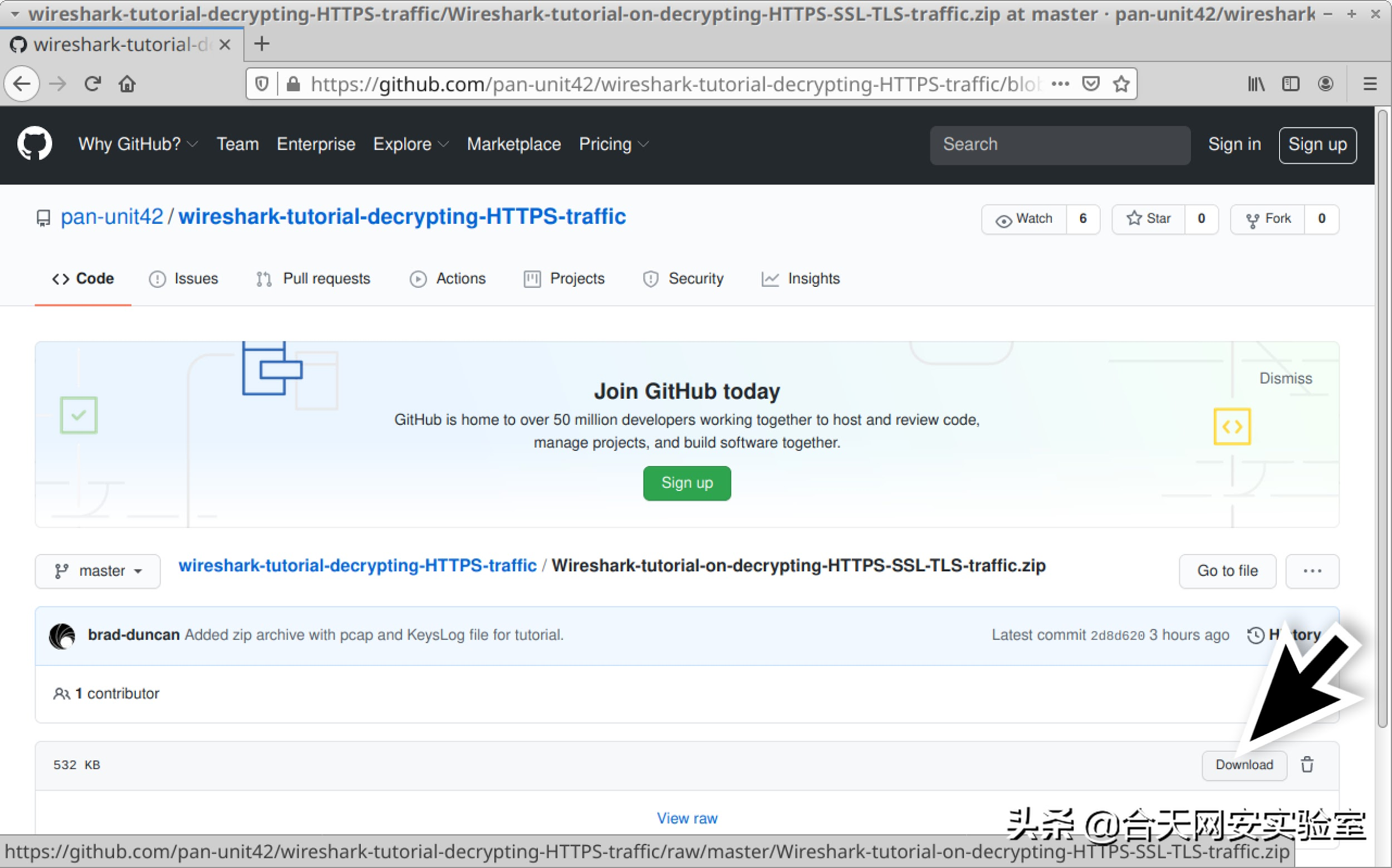The width and height of the screenshot is (1392, 868).
Task: Expand the Explore dropdown
Action: click(410, 144)
